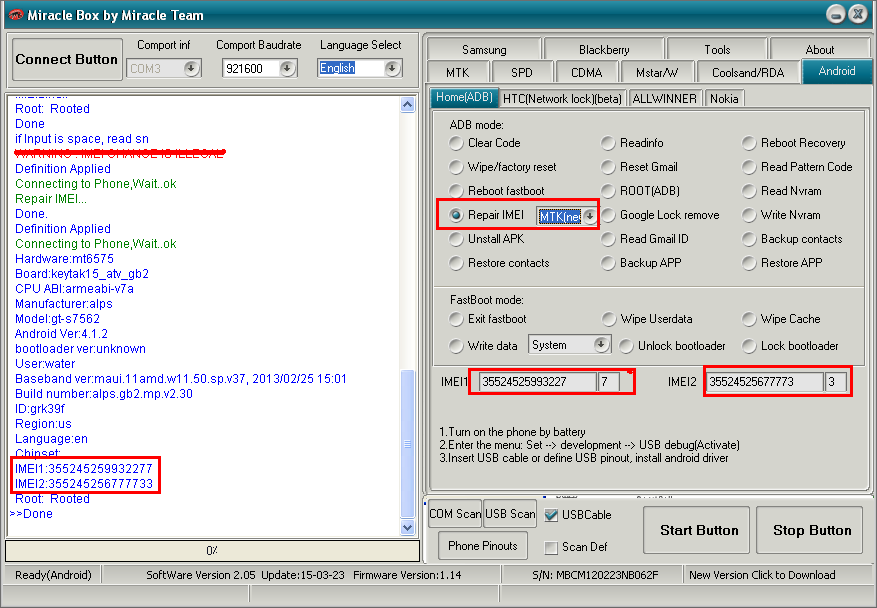
Task: Select the Clear Code radio option
Action: 485,143
